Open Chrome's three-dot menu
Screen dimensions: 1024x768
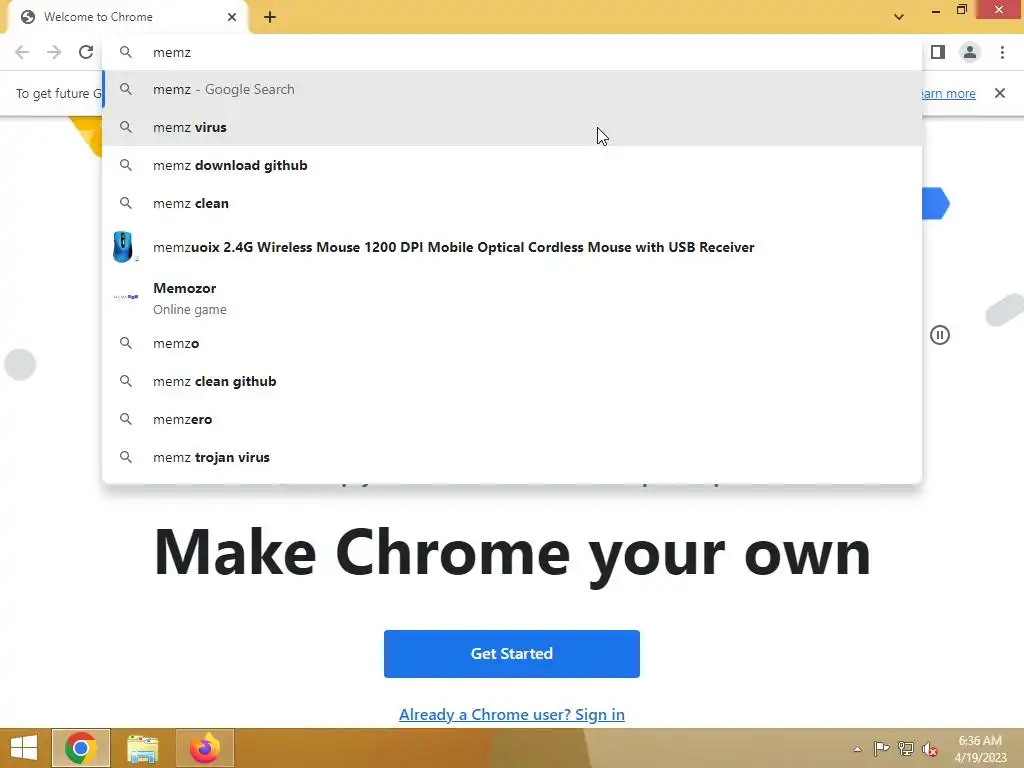[x=1002, y=52]
